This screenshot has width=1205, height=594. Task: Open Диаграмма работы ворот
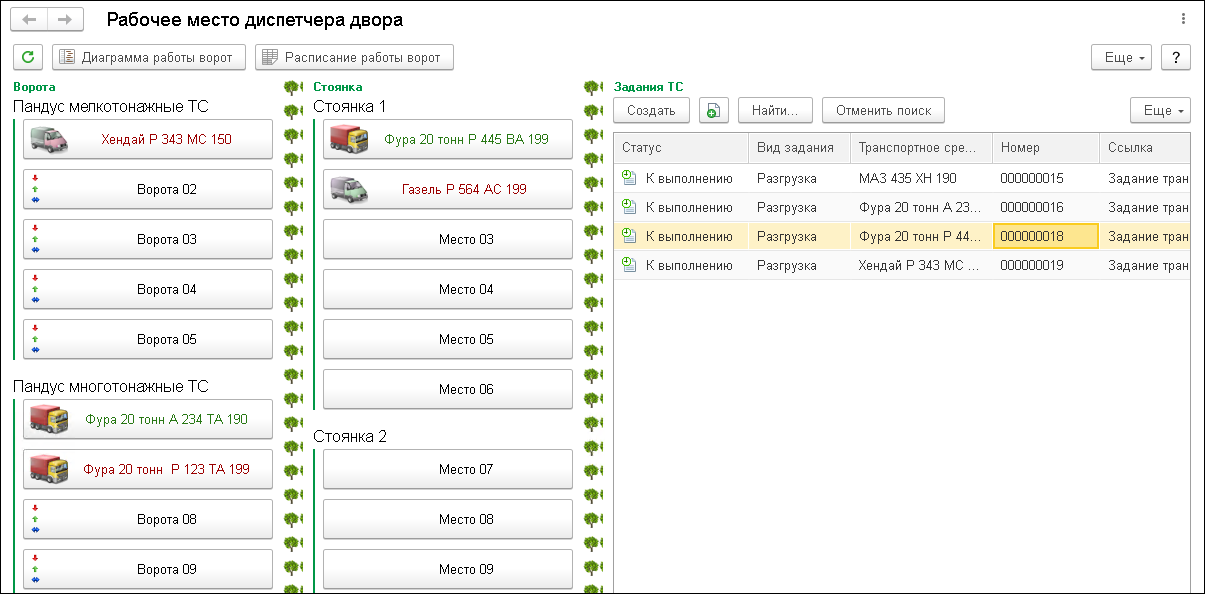[148, 58]
